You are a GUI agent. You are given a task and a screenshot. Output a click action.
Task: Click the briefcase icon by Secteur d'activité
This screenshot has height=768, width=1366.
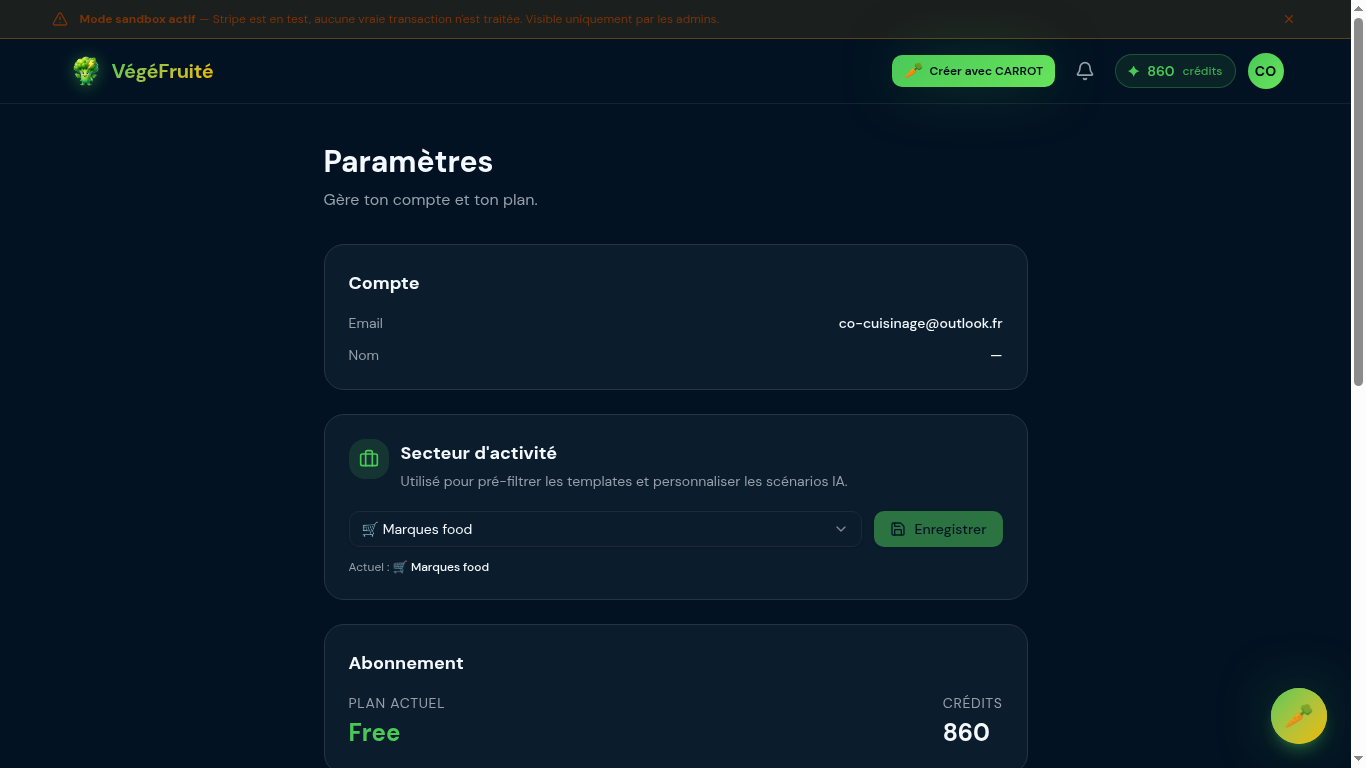click(369, 459)
